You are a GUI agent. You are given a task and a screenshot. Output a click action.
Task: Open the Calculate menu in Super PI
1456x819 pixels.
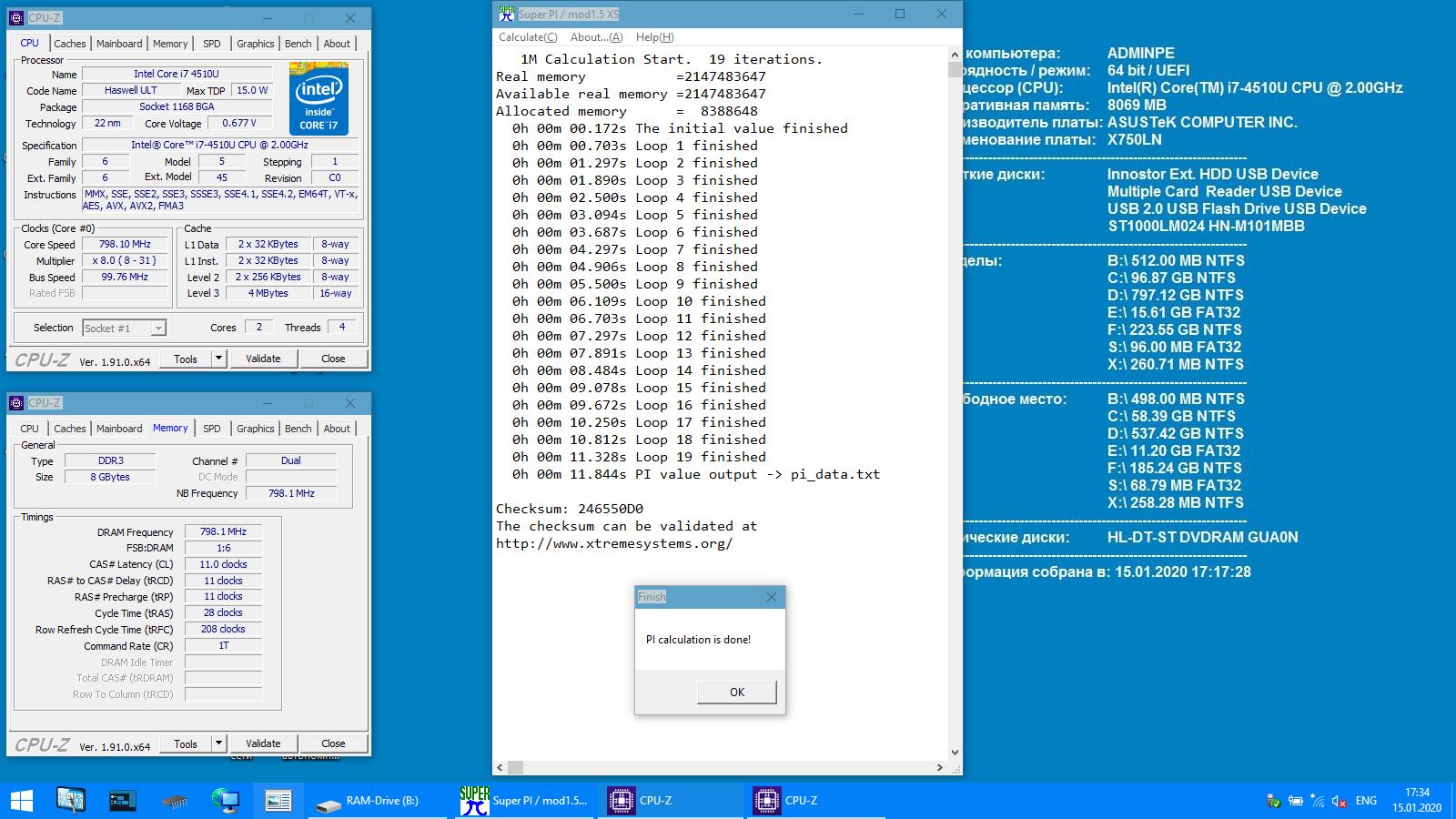click(x=528, y=37)
